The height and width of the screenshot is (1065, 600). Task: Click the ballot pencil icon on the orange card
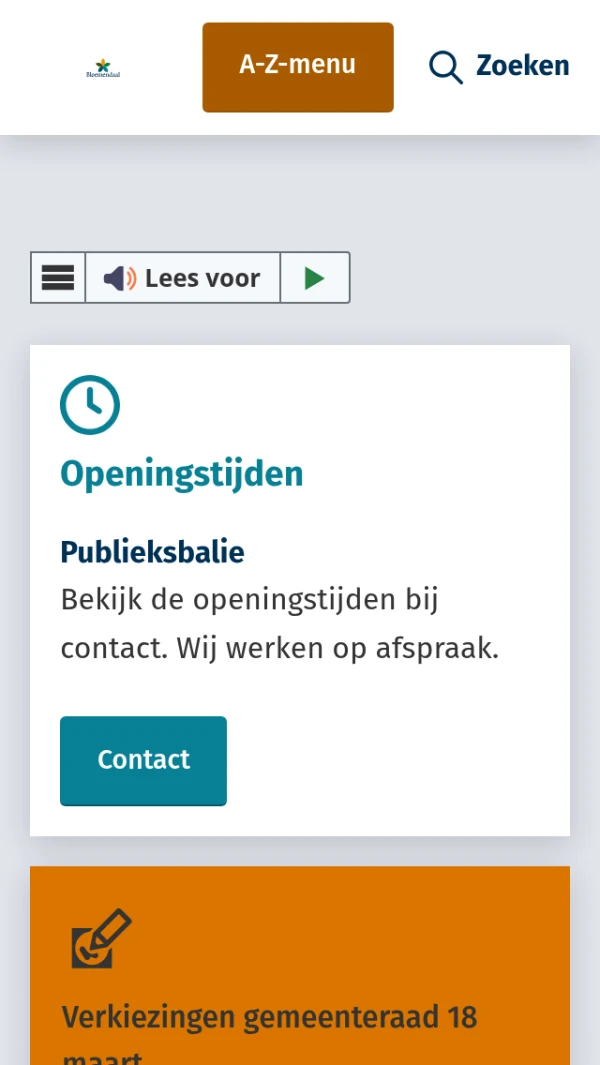click(x=101, y=938)
